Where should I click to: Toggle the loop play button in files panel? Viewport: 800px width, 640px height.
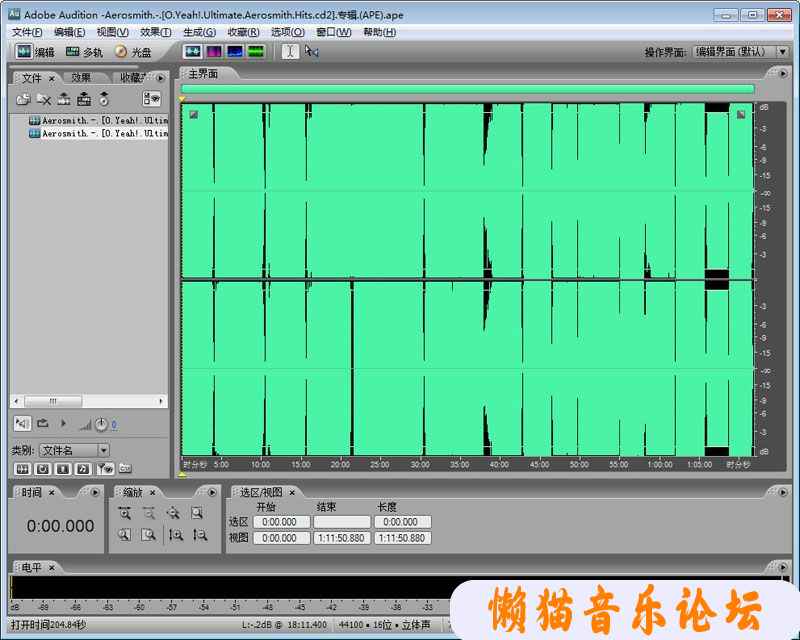(43, 424)
